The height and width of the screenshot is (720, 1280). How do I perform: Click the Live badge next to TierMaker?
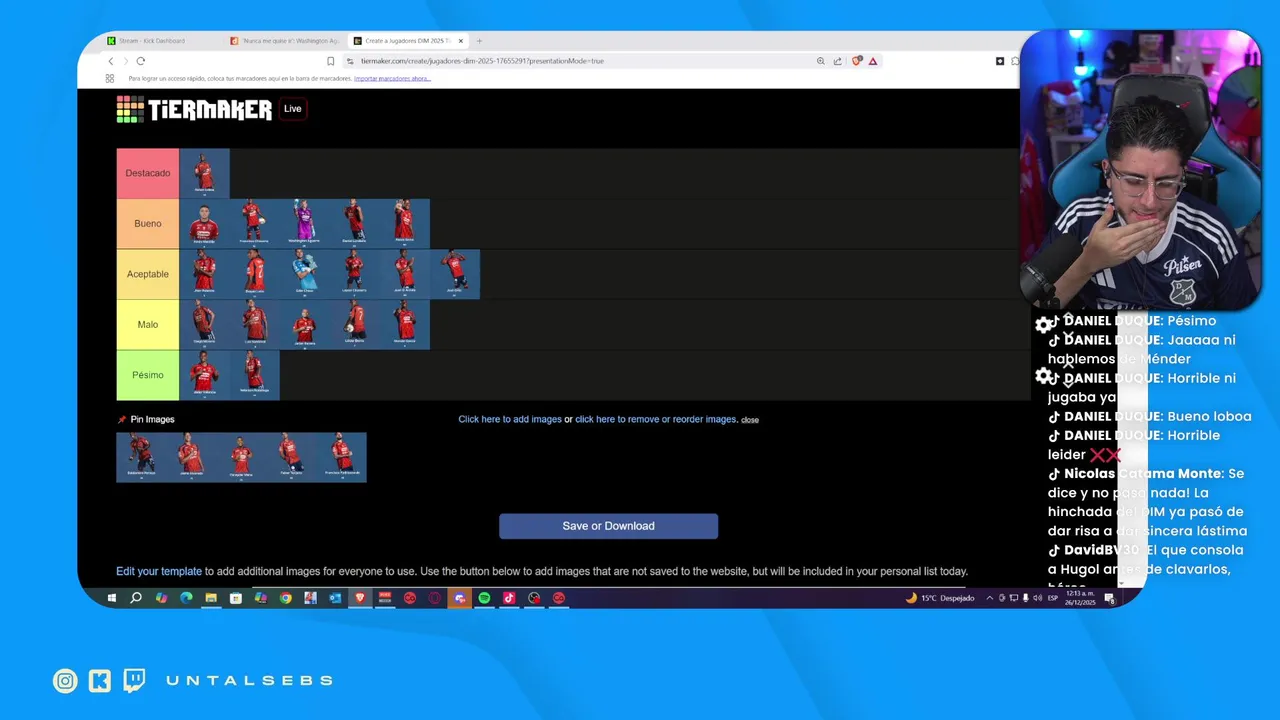tap(292, 109)
